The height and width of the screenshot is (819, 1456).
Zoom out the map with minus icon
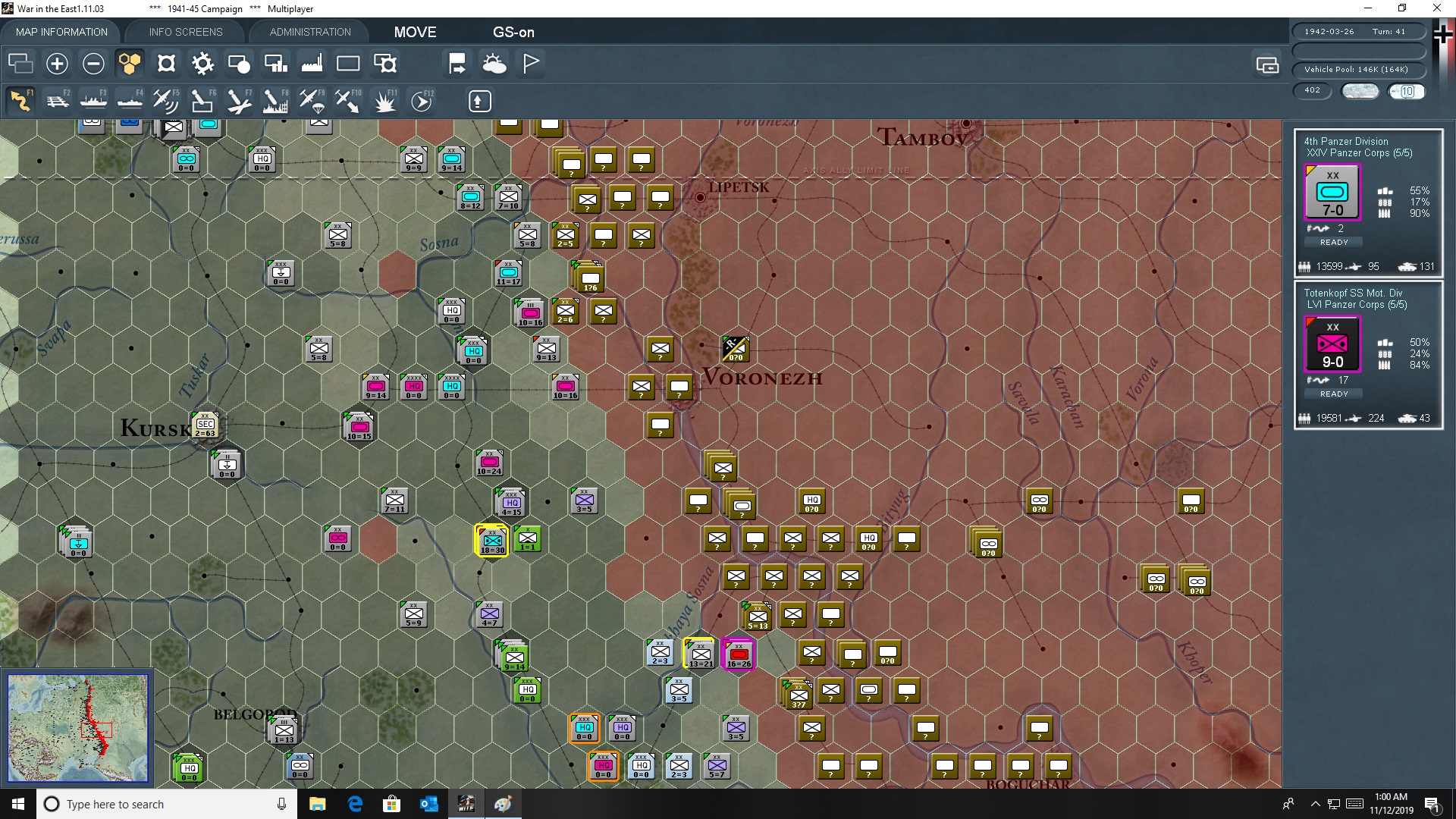pos(93,63)
